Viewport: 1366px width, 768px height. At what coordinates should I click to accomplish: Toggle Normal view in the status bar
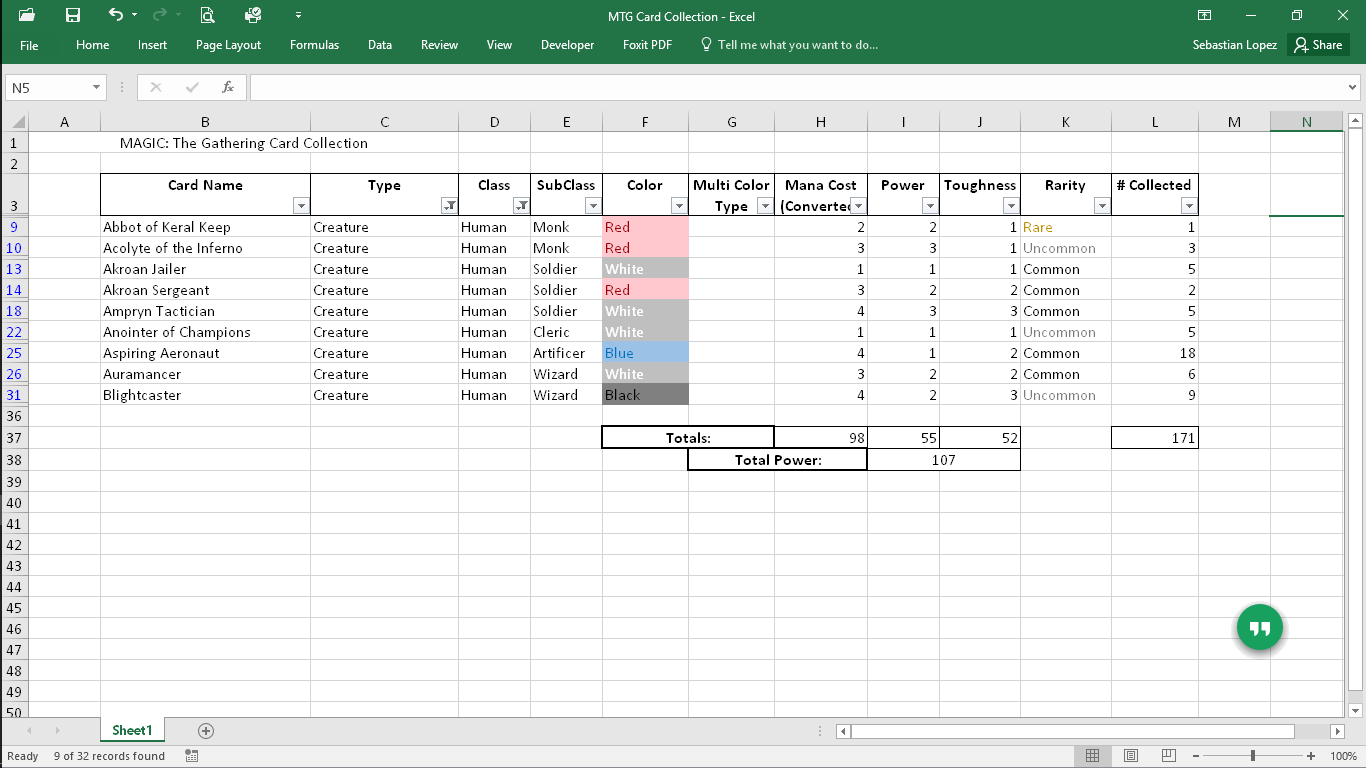(1093, 756)
